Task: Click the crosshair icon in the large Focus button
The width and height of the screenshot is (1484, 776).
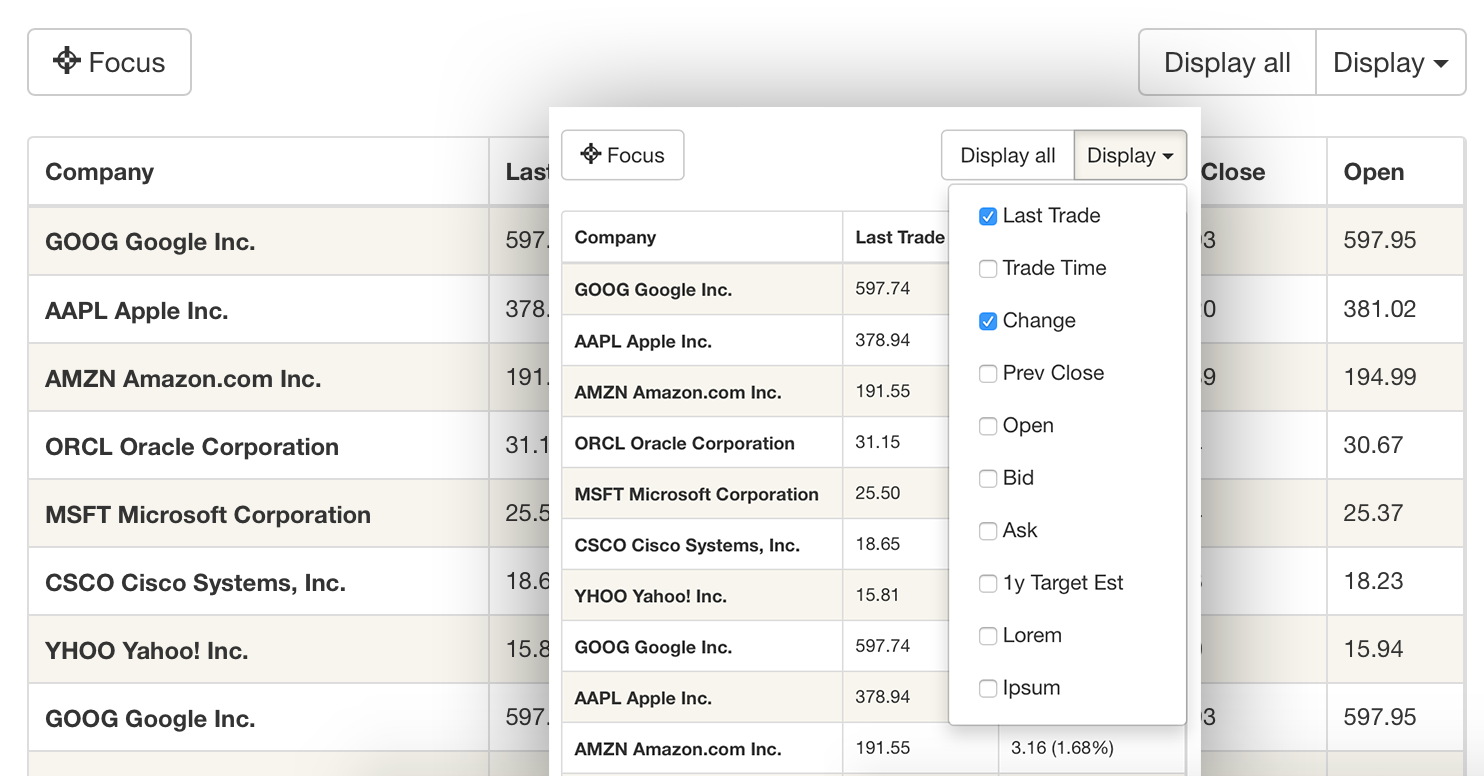Action: click(x=67, y=61)
